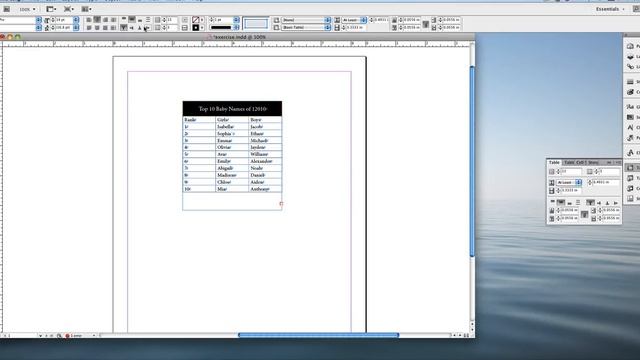Set text rotation 90° in the Control panel
The height and width of the screenshot is (360, 640).
pos(132,28)
